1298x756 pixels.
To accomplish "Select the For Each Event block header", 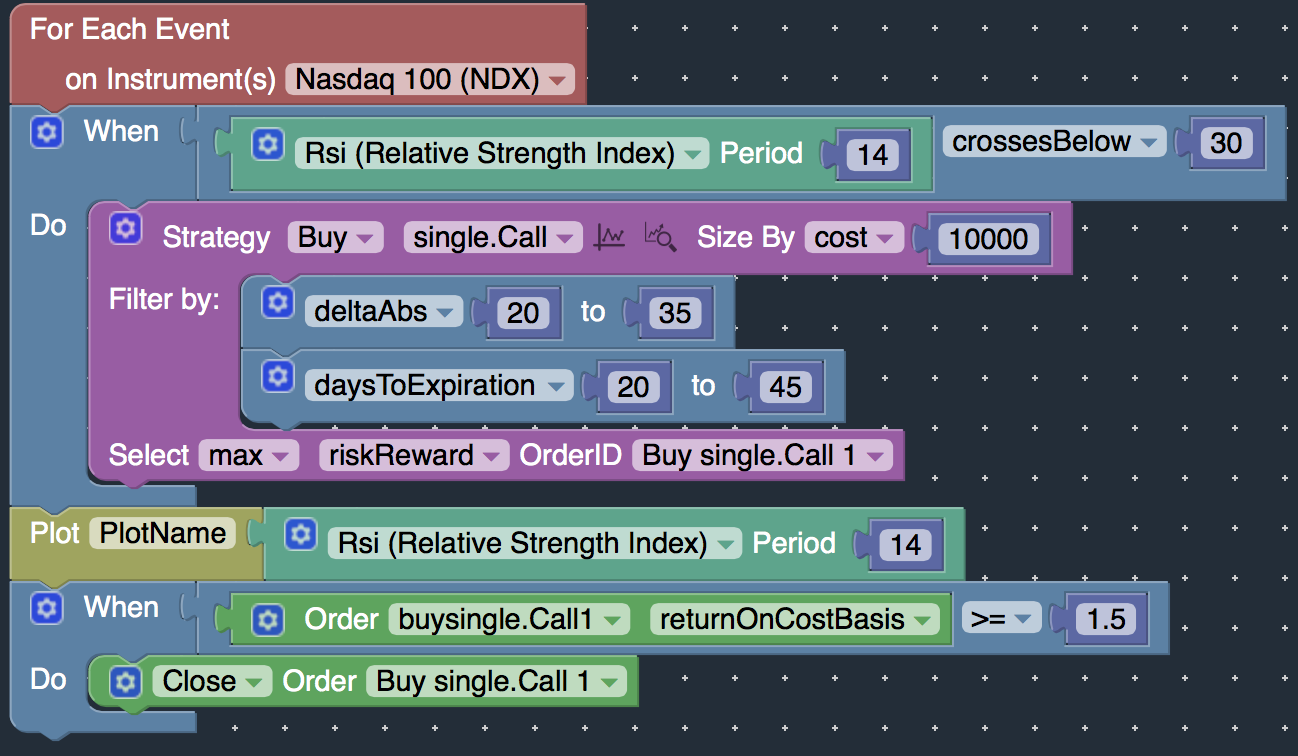I will point(130,29).
